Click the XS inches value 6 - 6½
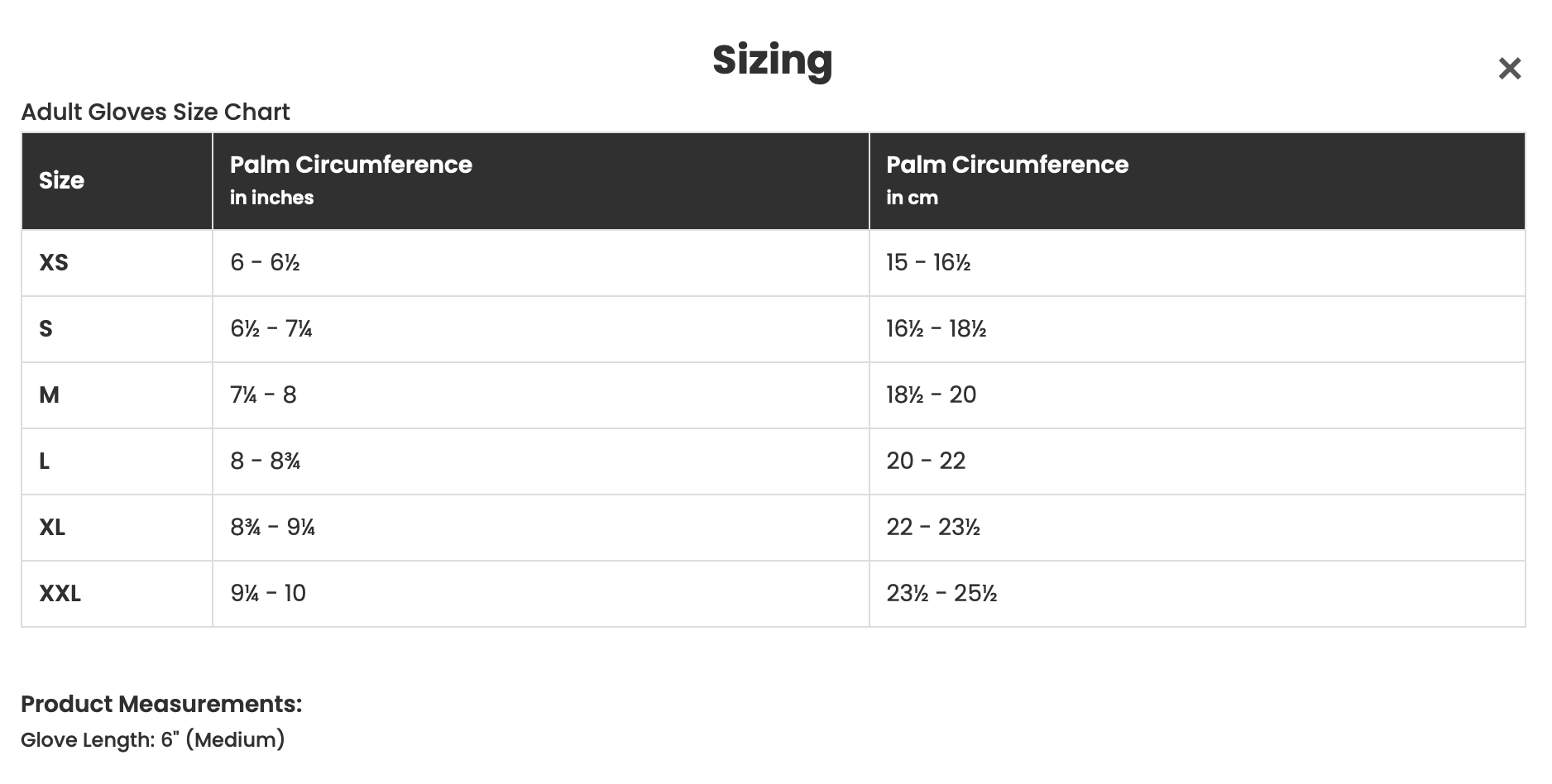 pos(265,262)
